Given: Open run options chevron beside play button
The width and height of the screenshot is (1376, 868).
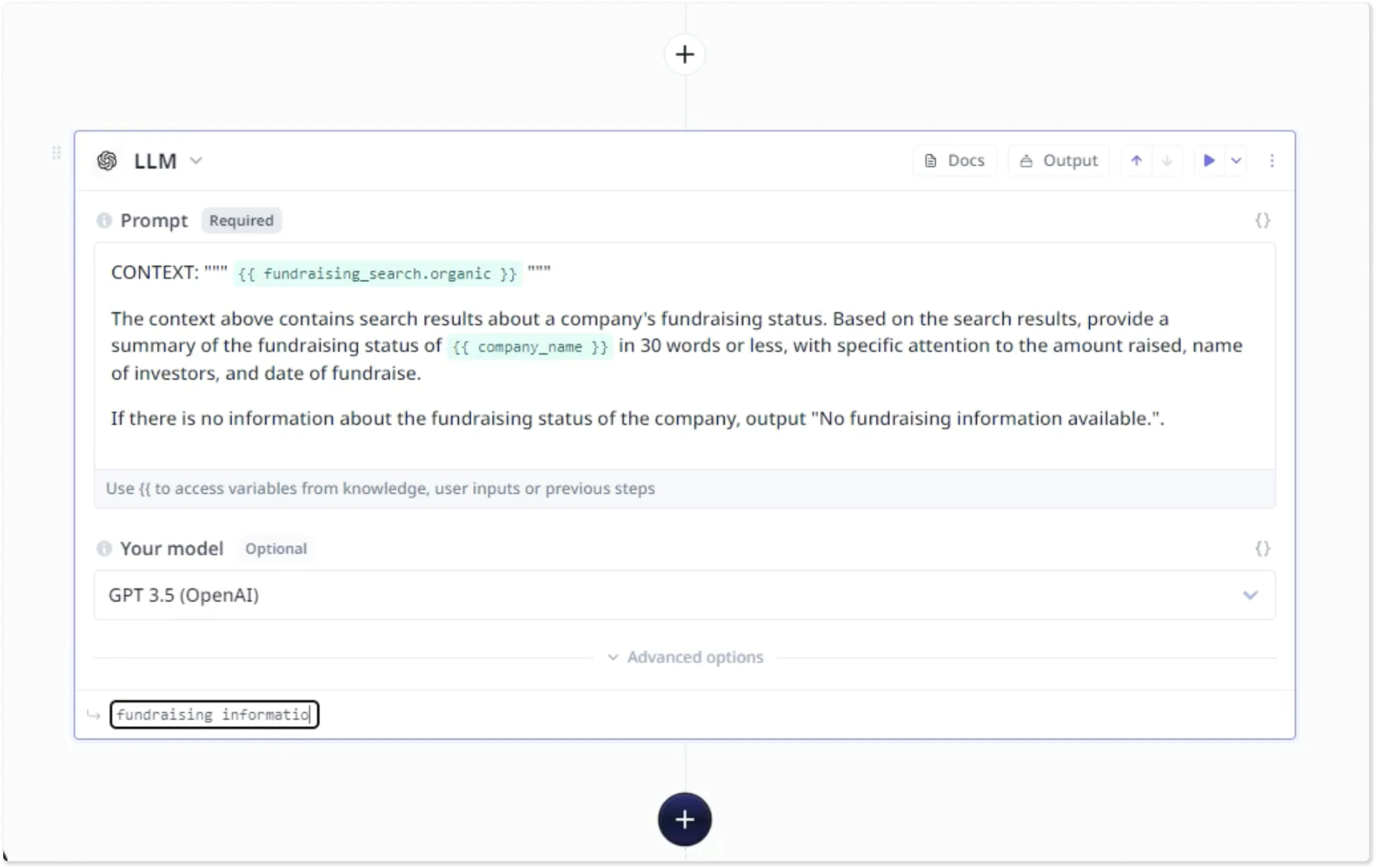Looking at the screenshot, I should [x=1236, y=161].
